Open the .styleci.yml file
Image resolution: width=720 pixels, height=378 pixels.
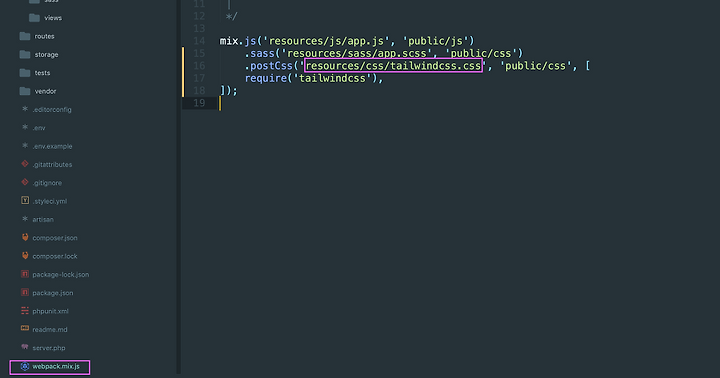[50, 201]
